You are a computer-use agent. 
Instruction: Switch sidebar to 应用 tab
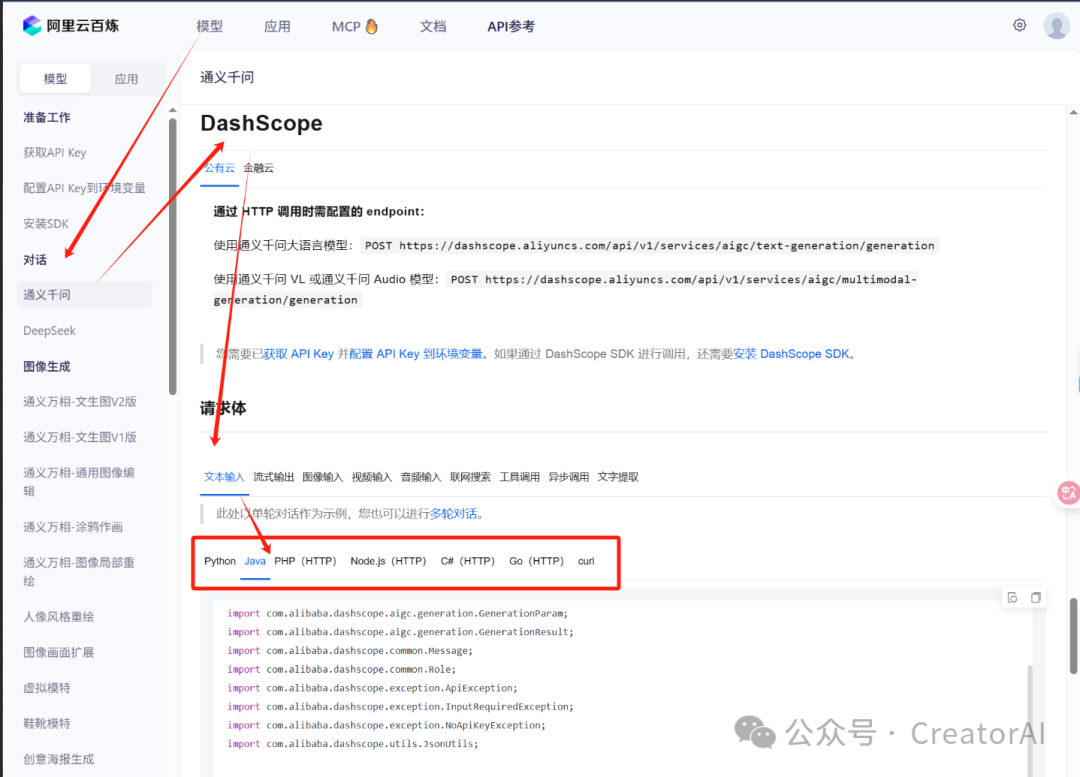tap(126, 79)
